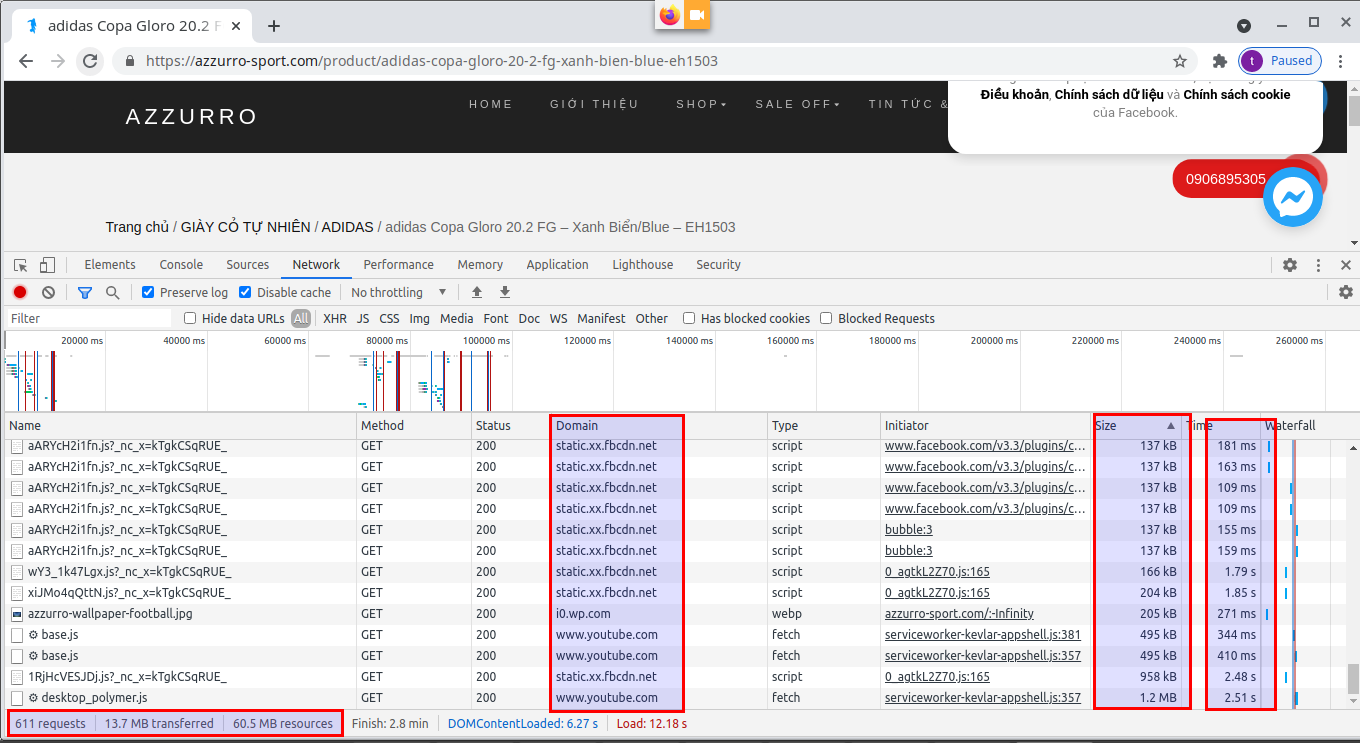1360x743 pixels.
Task: Click the AZZURRO site logo
Action: tap(192, 117)
